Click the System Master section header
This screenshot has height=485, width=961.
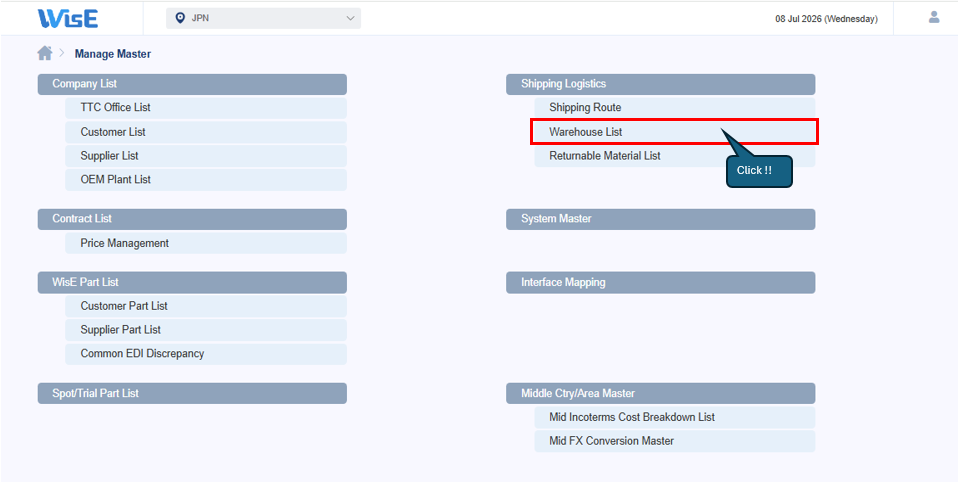pos(661,219)
